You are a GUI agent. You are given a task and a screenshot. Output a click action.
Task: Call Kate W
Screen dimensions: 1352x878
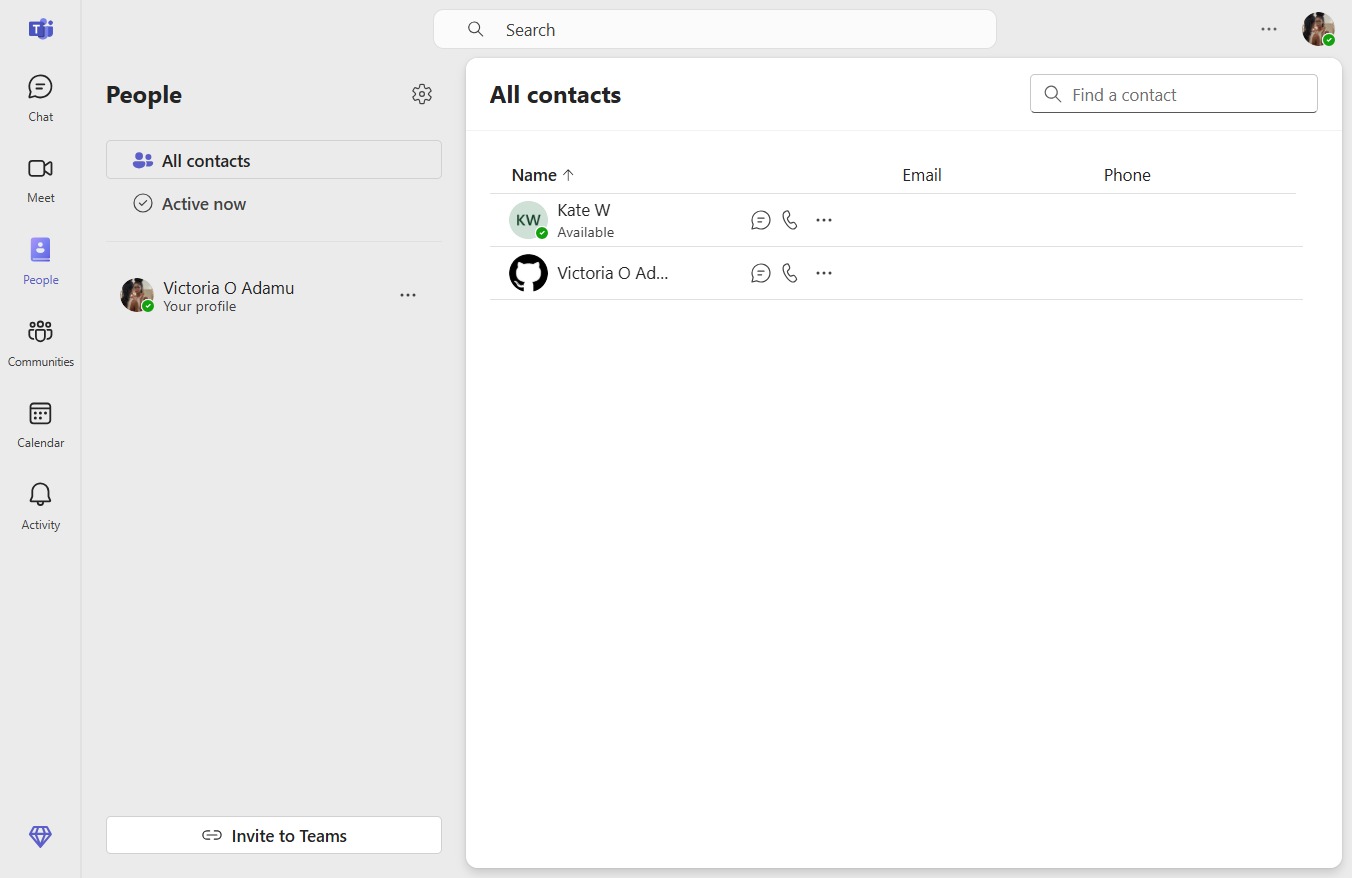point(790,220)
